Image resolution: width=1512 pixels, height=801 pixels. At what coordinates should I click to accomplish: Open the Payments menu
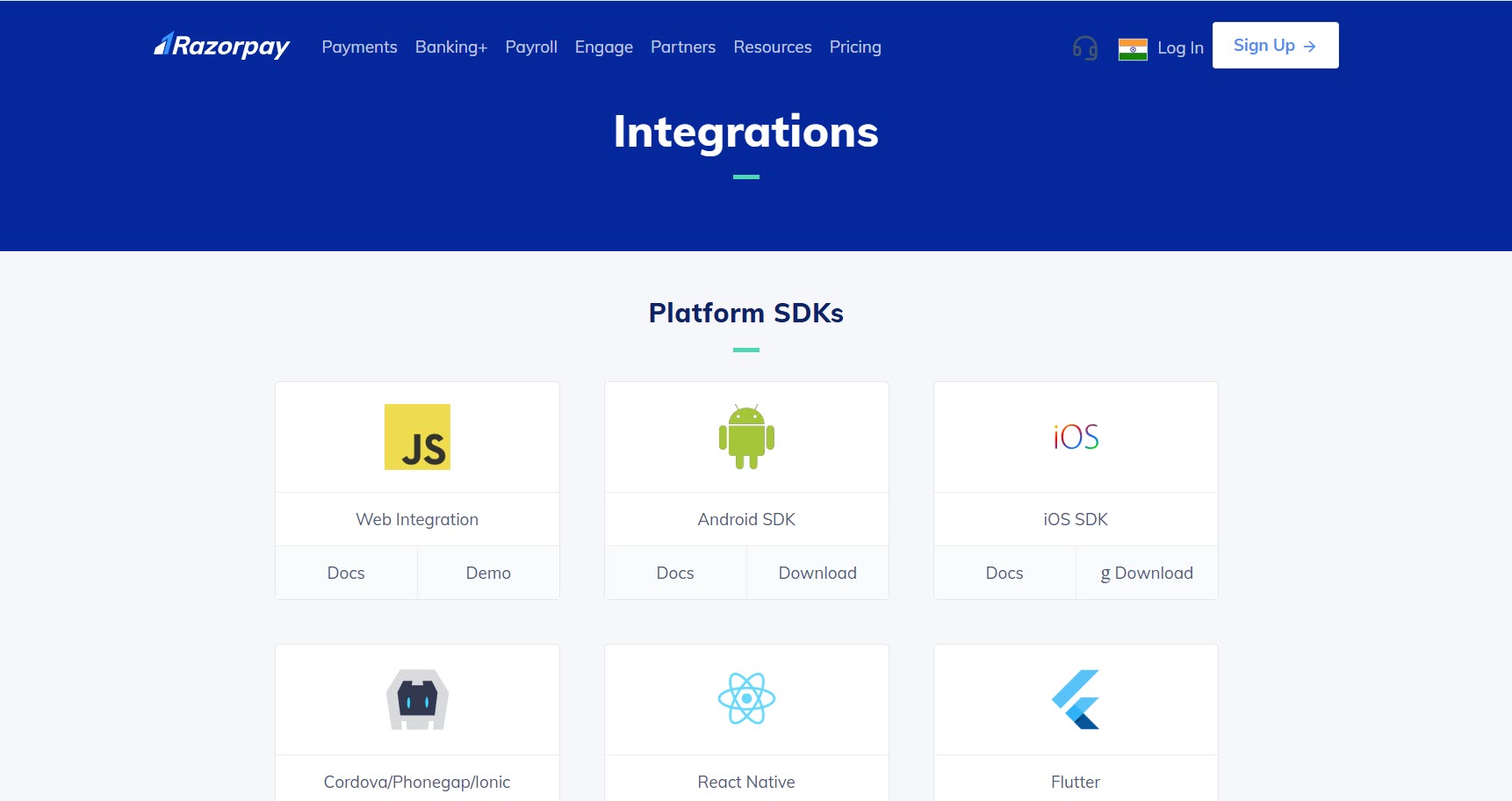coord(359,47)
